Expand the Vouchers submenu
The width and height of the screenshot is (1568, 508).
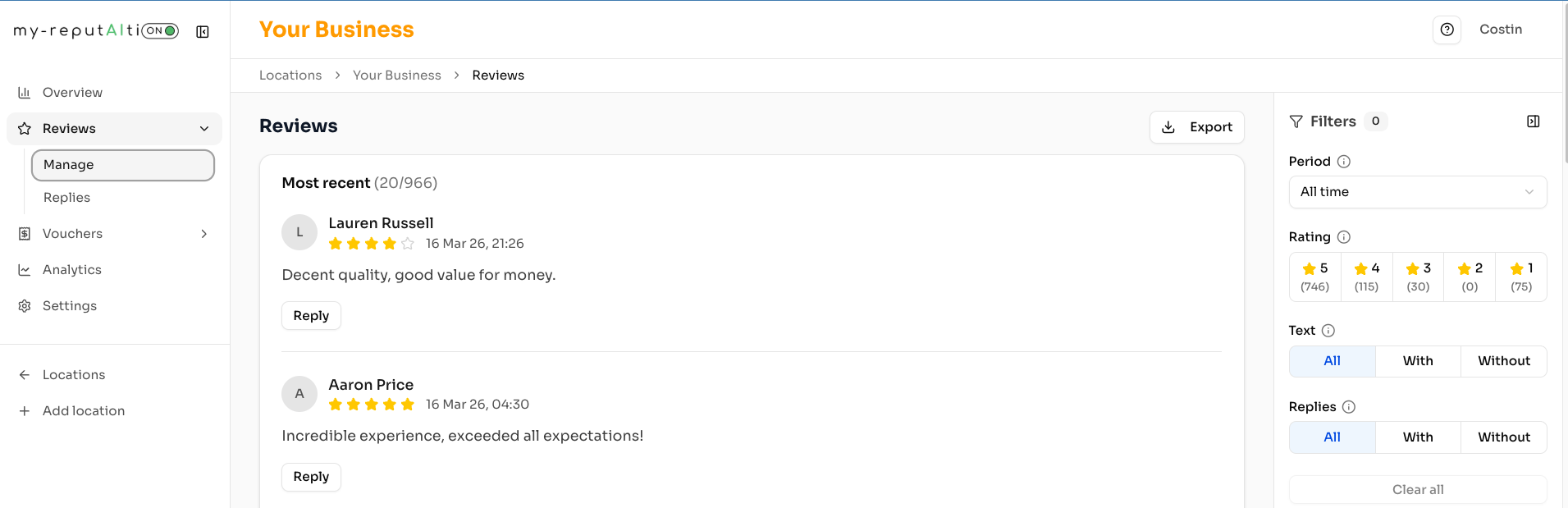click(x=204, y=234)
